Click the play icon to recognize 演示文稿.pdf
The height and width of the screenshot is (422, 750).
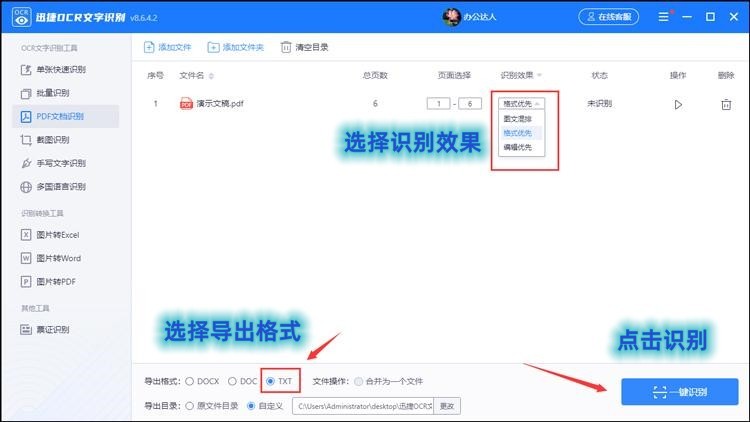click(678, 104)
